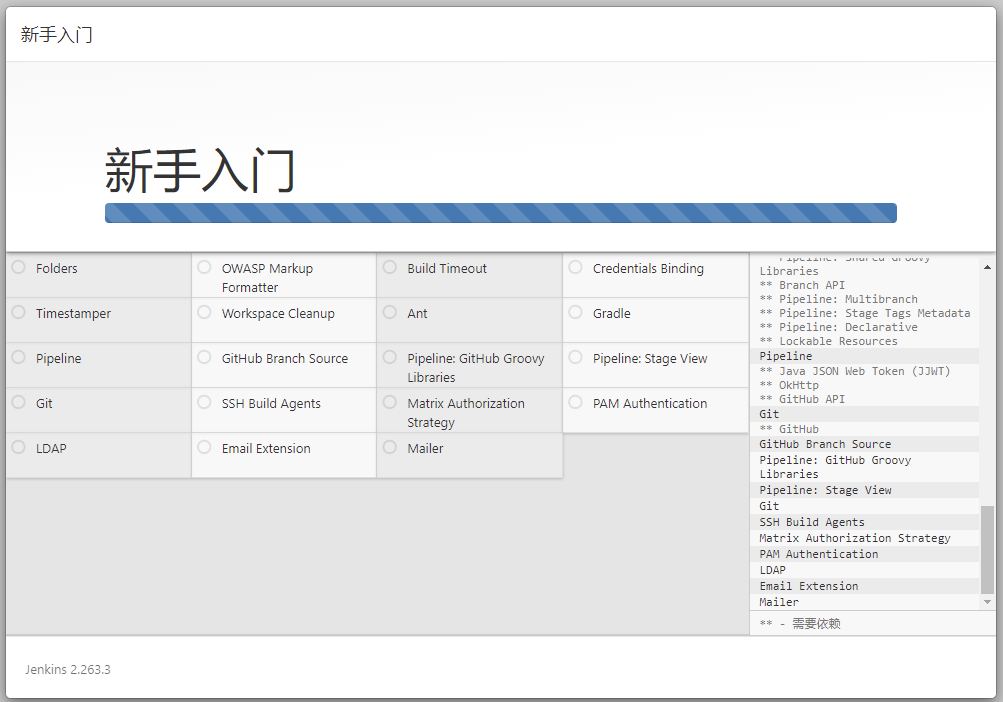Click the status circle next to Mailer plugin
Screen dimensions: 1003x702
[x=389, y=447]
